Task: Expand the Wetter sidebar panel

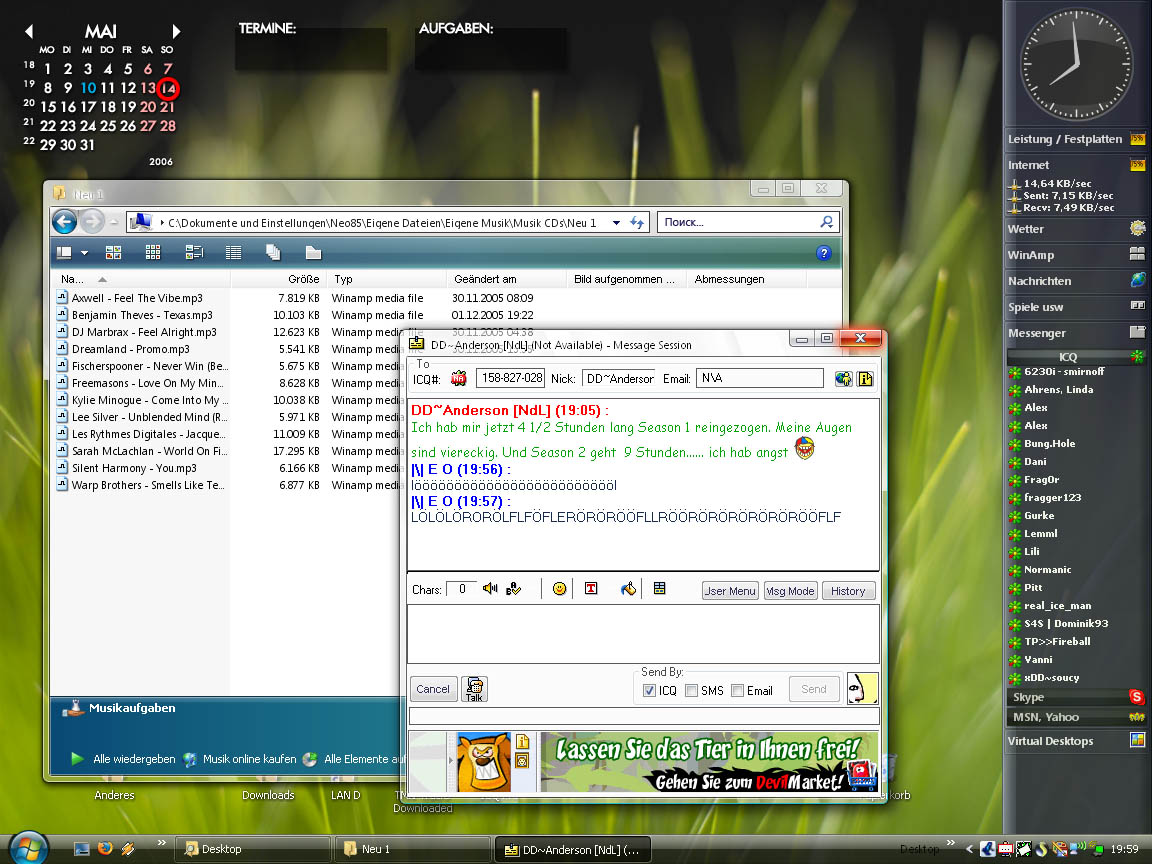Action: click(x=1077, y=229)
